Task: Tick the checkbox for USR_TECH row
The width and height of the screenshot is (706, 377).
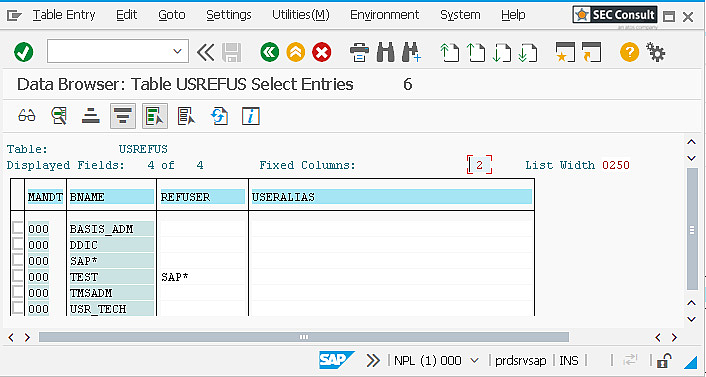Action: [18, 309]
